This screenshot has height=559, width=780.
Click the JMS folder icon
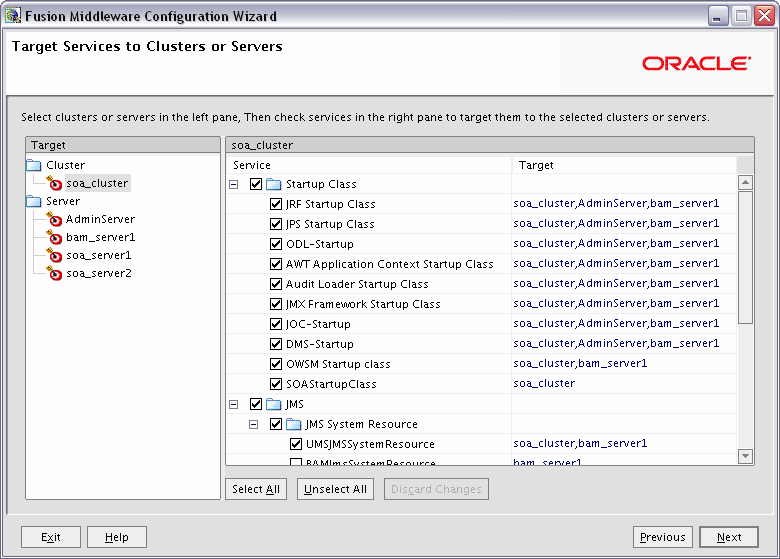coord(274,404)
